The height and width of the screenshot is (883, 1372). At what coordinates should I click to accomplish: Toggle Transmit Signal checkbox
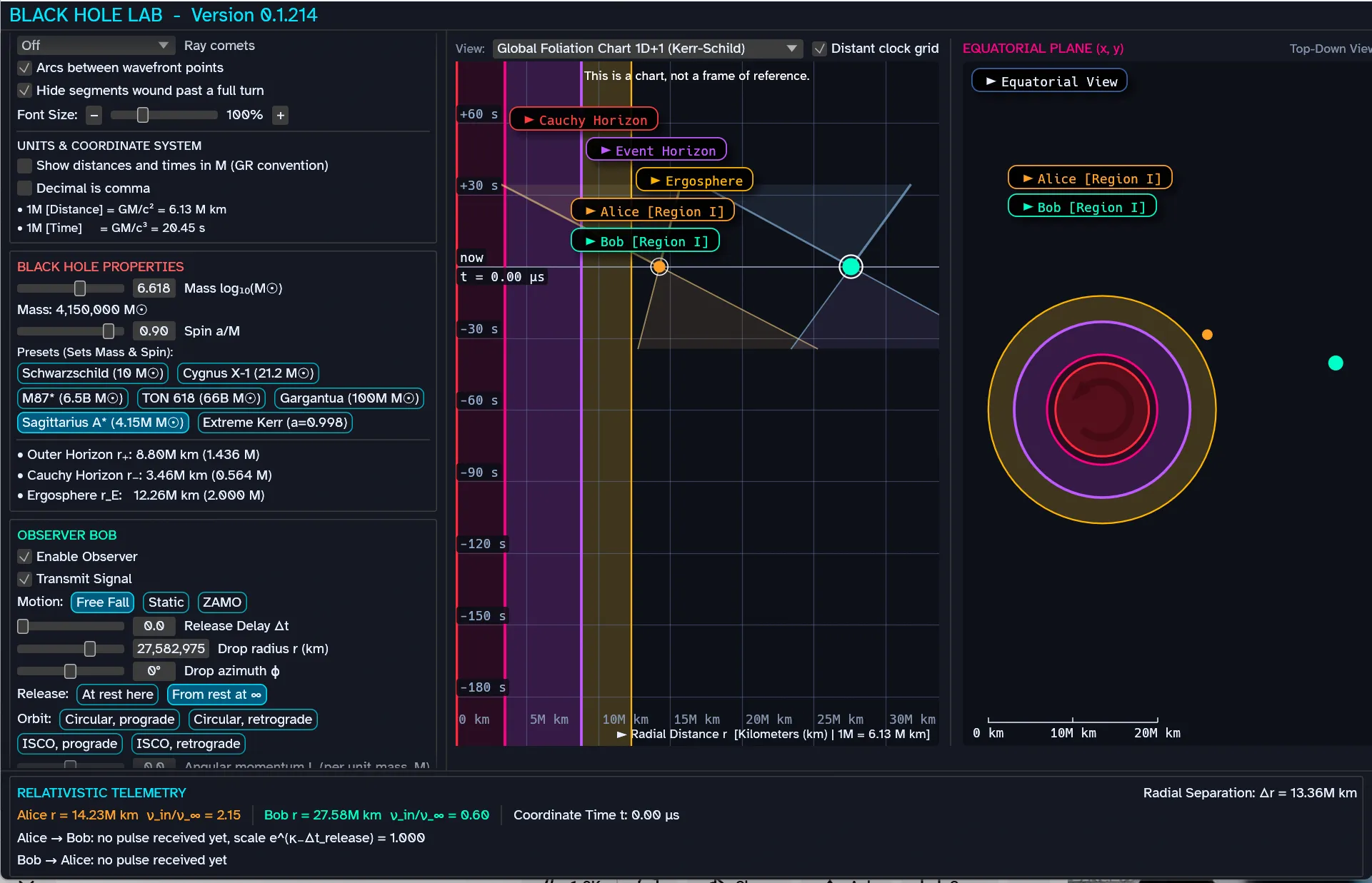[x=24, y=579]
